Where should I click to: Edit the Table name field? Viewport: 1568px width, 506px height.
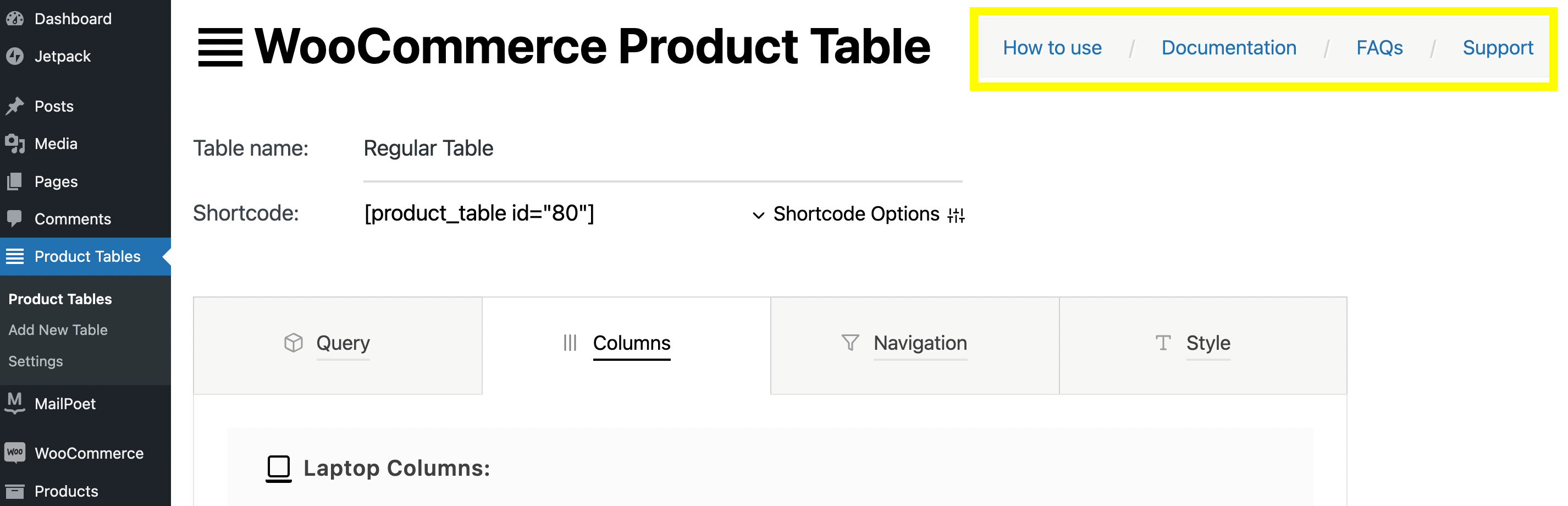click(x=662, y=148)
